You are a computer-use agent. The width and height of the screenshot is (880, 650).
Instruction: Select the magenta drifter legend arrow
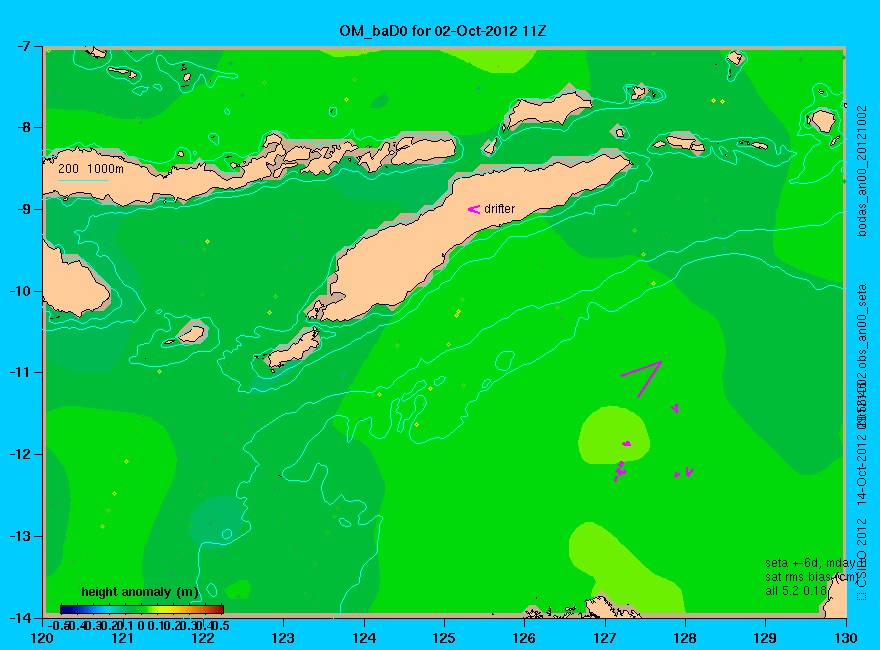(x=474, y=209)
